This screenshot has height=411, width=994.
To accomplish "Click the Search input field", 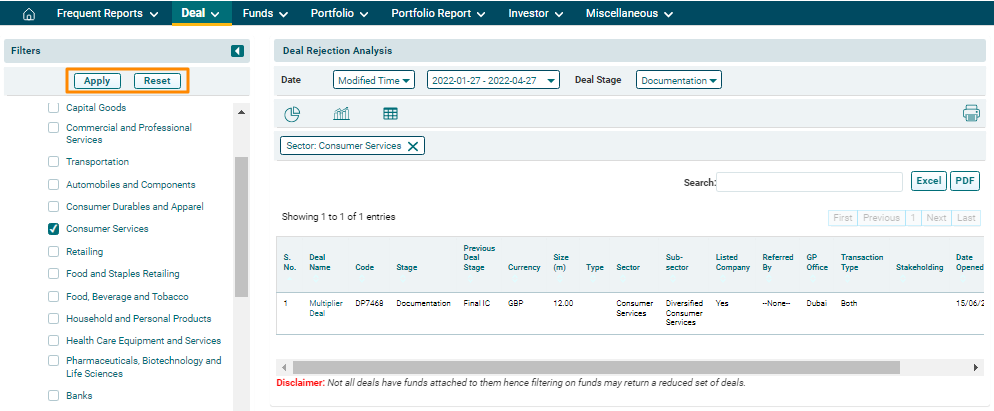I will pos(809,182).
